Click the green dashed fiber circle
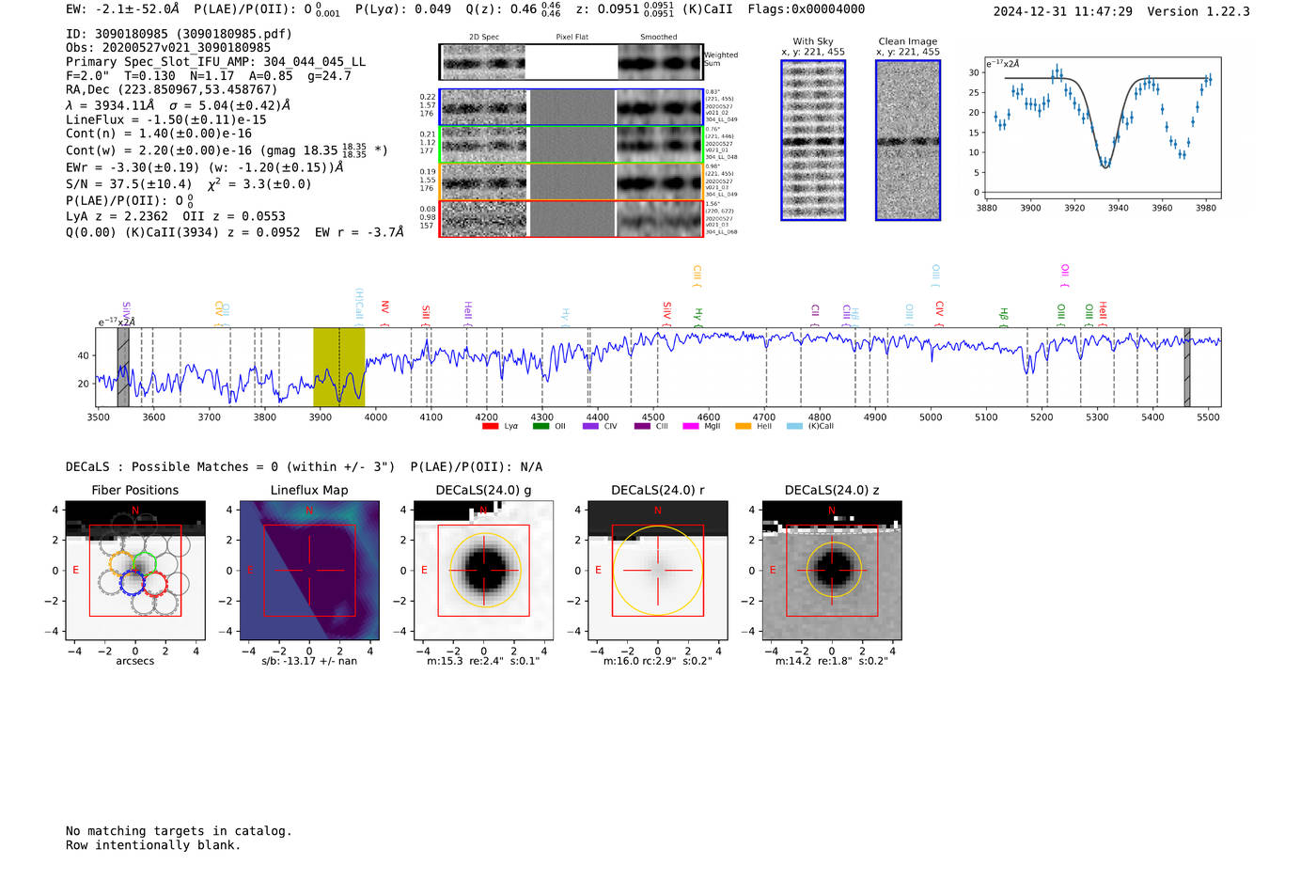This screenshot has height=896, width=1316. [144, 563]
